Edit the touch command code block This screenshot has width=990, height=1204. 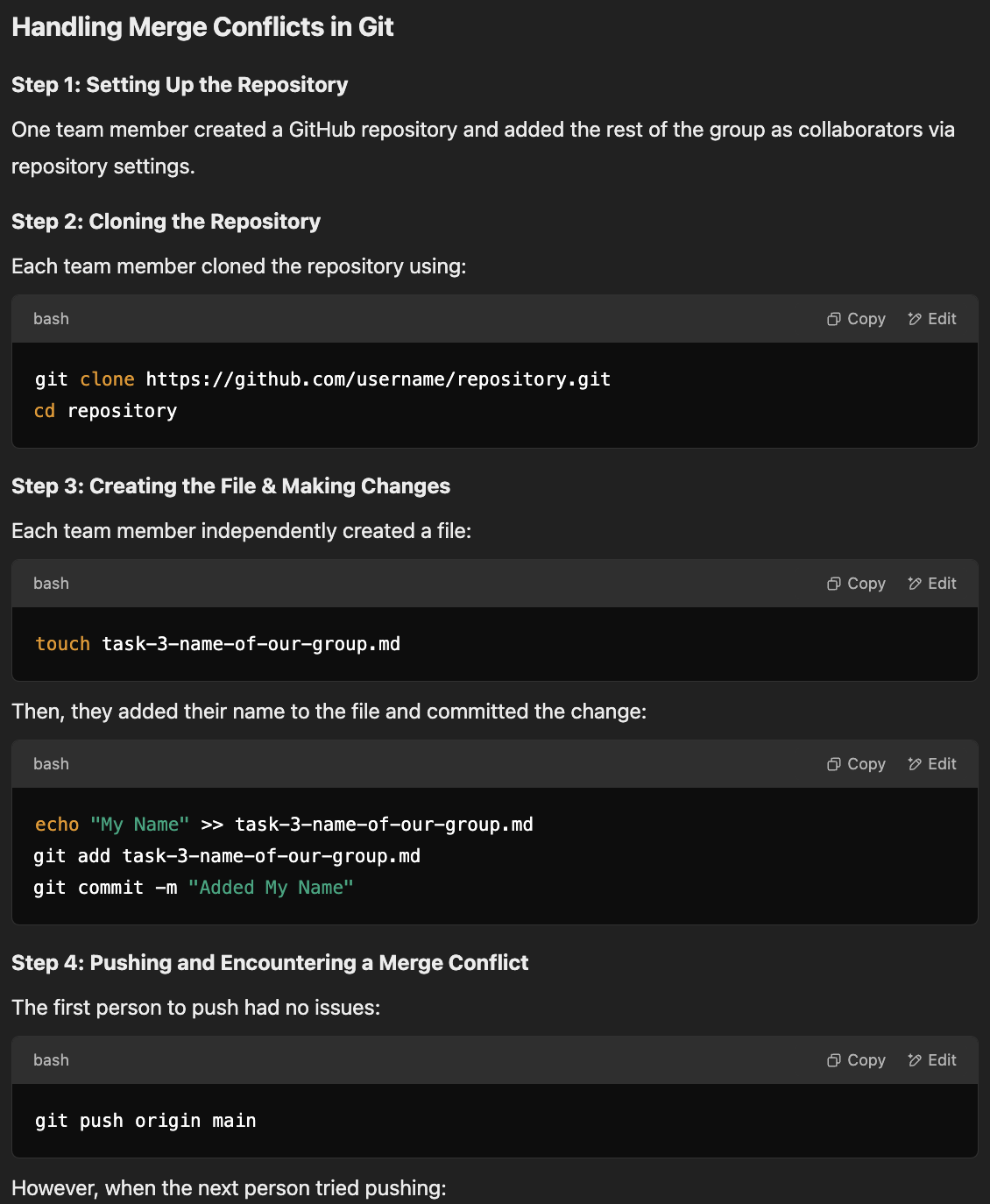pyautogui.click(x=932, y=584)
